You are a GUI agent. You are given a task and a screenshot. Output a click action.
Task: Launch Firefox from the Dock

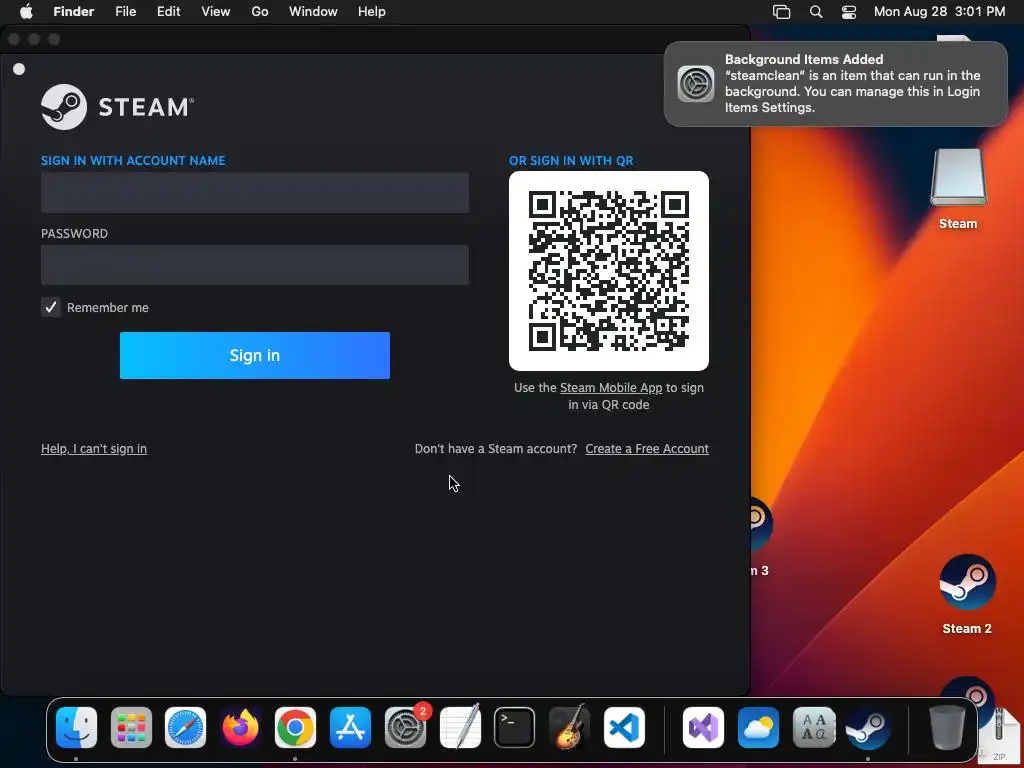240,727
